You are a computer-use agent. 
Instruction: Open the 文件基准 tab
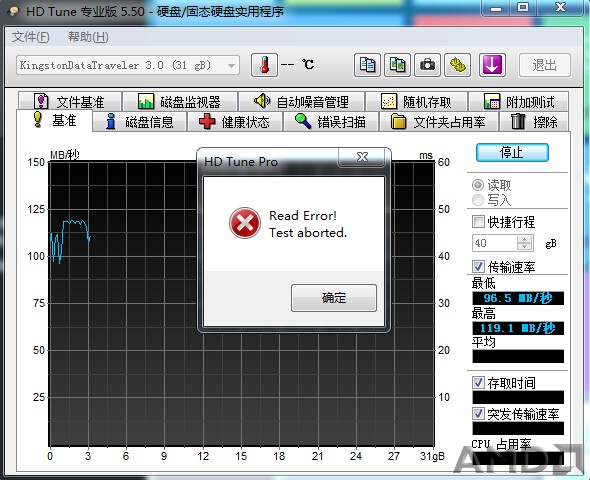point(70,102)
